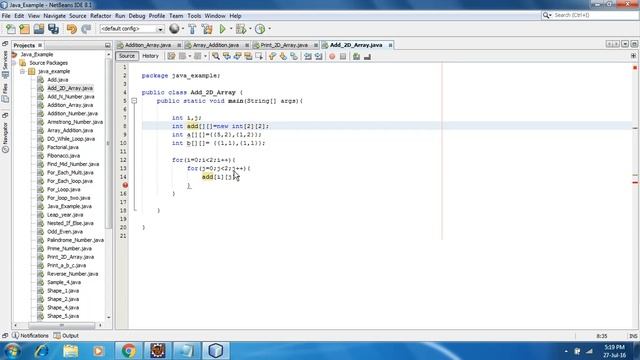This screenshot has height=360, width=640.
Task: Open the Tools menu
Action: [x=194, y=16]
